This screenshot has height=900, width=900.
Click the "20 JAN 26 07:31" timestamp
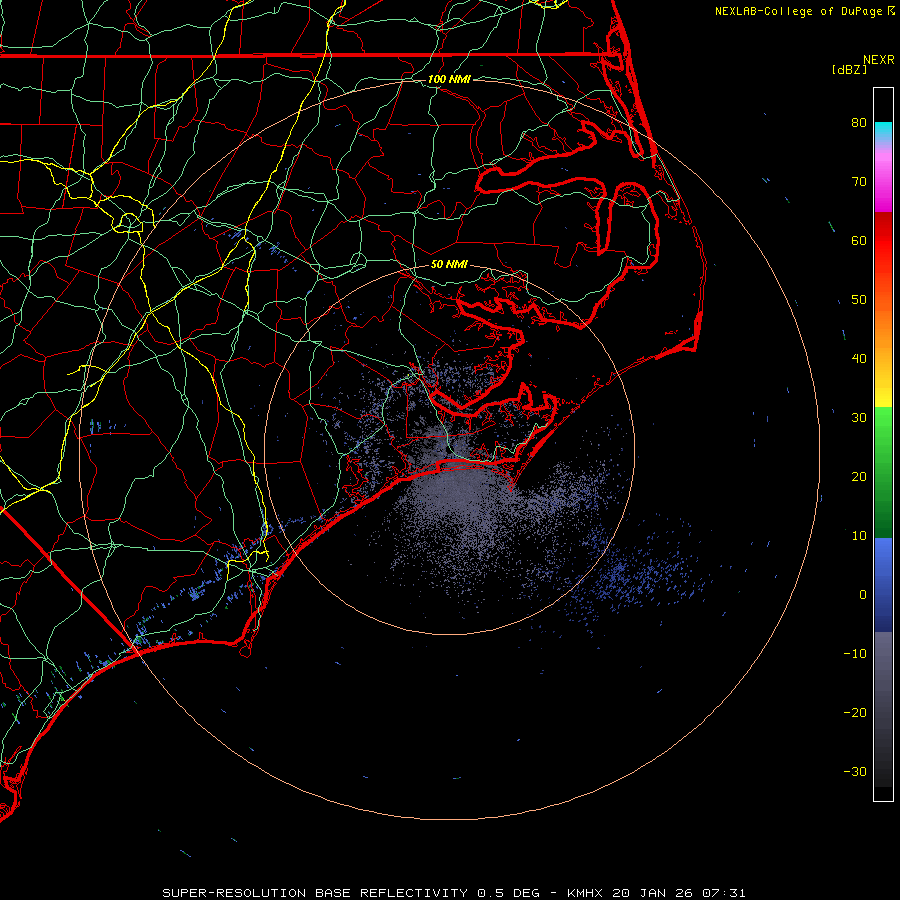[x=679, y=893]
